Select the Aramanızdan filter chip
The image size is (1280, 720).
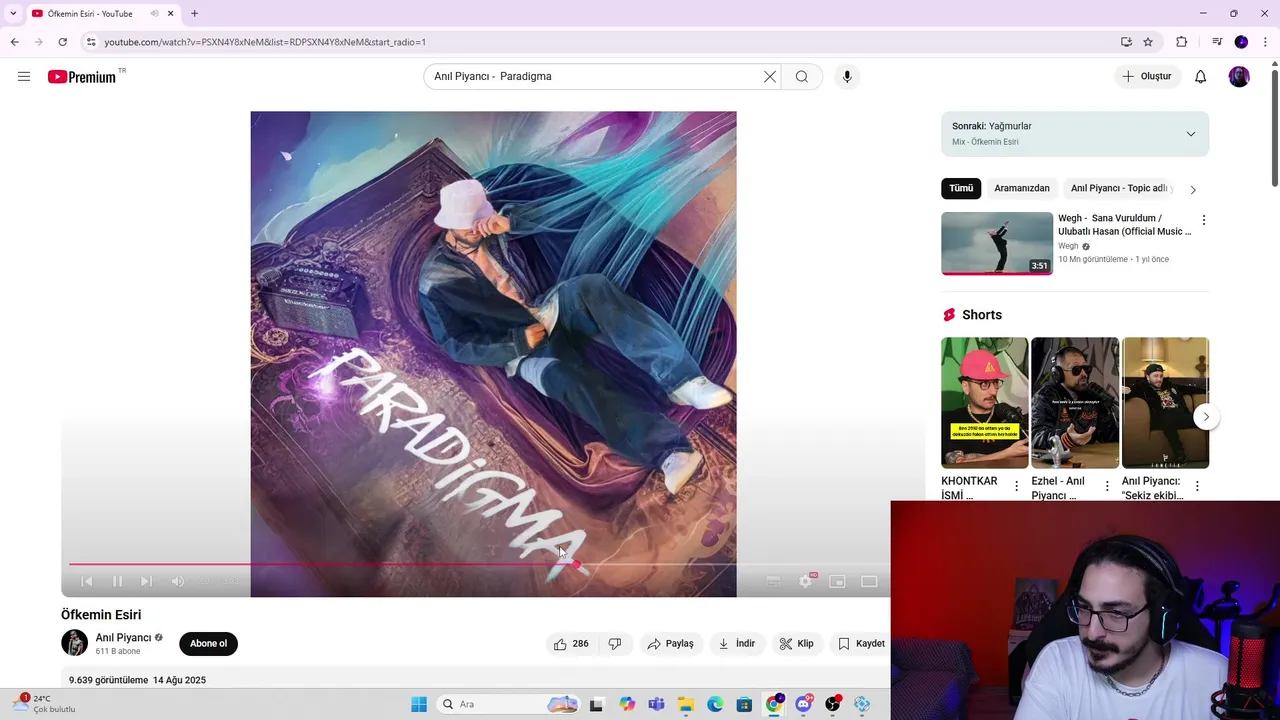[1022, 188]
